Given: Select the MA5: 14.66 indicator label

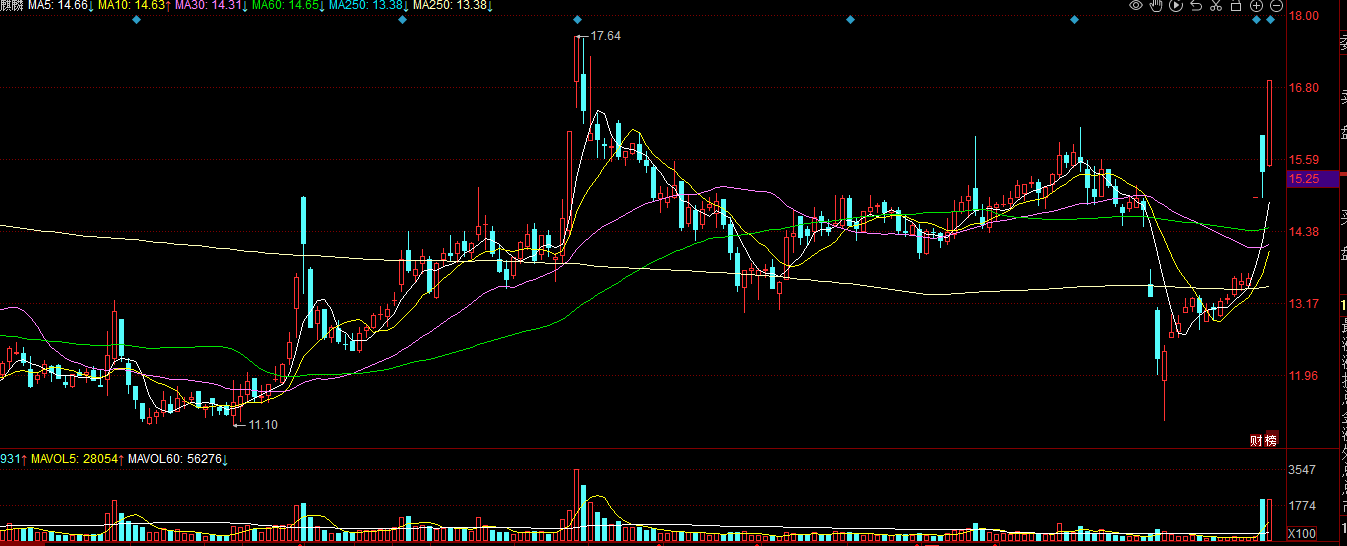Looking at the screenshot, I should tap(60, 6).
